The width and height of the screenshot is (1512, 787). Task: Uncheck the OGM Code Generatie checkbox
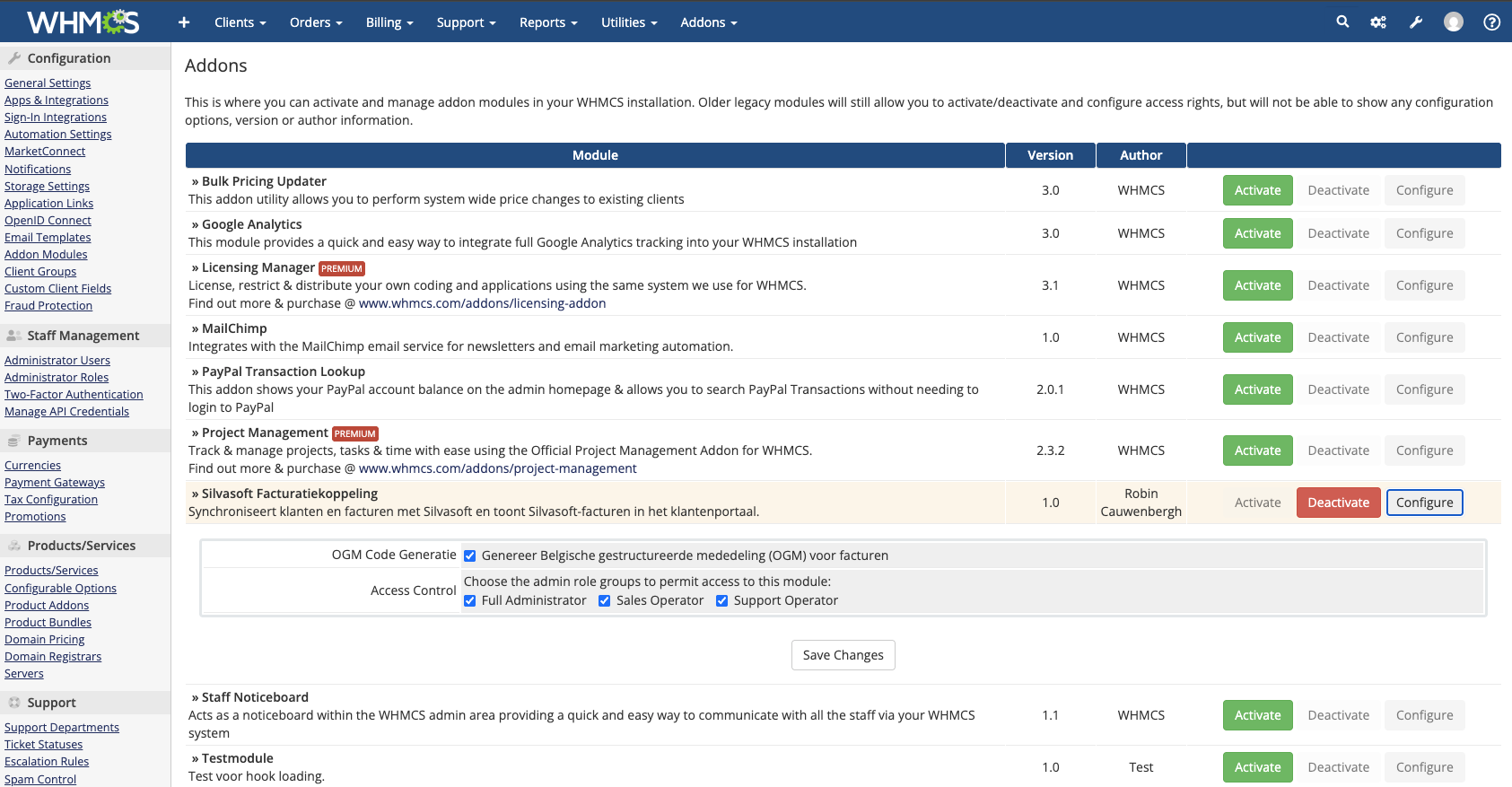coord(469,555)
